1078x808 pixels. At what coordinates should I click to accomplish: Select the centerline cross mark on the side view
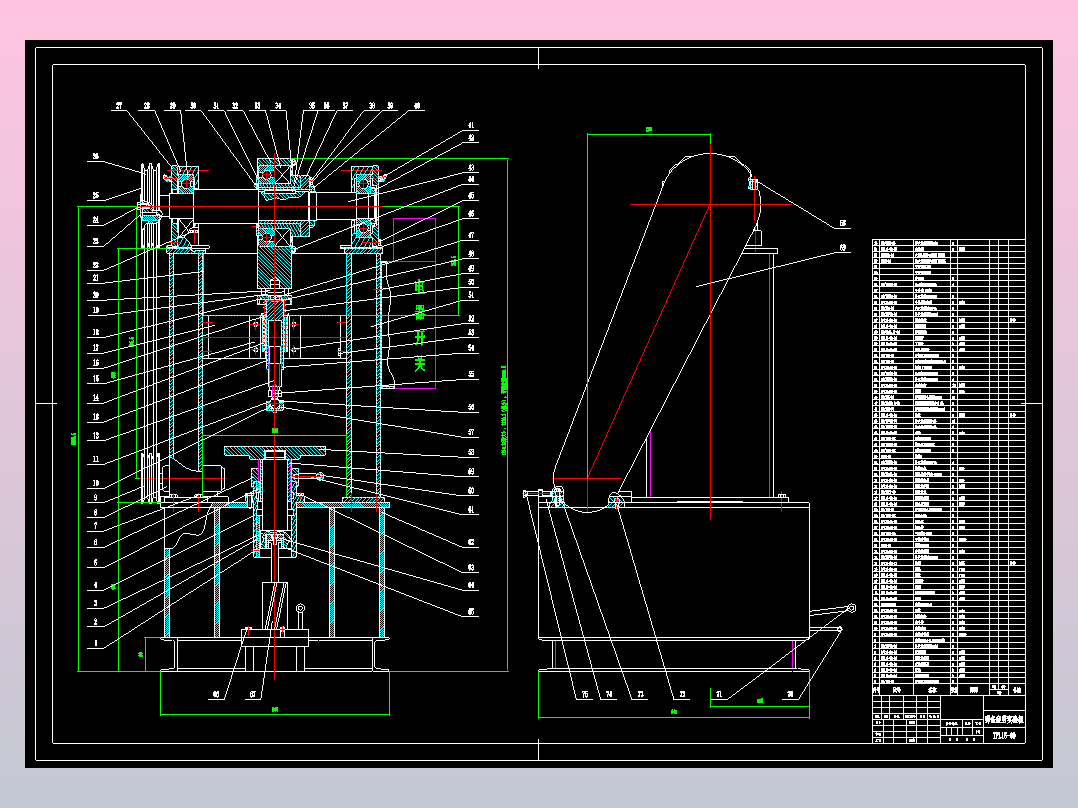[710, 204]
